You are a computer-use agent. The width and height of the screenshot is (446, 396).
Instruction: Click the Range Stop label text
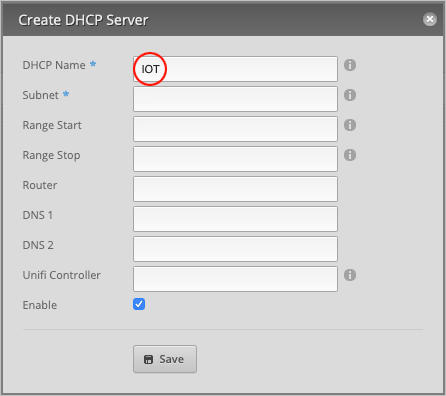51,155
